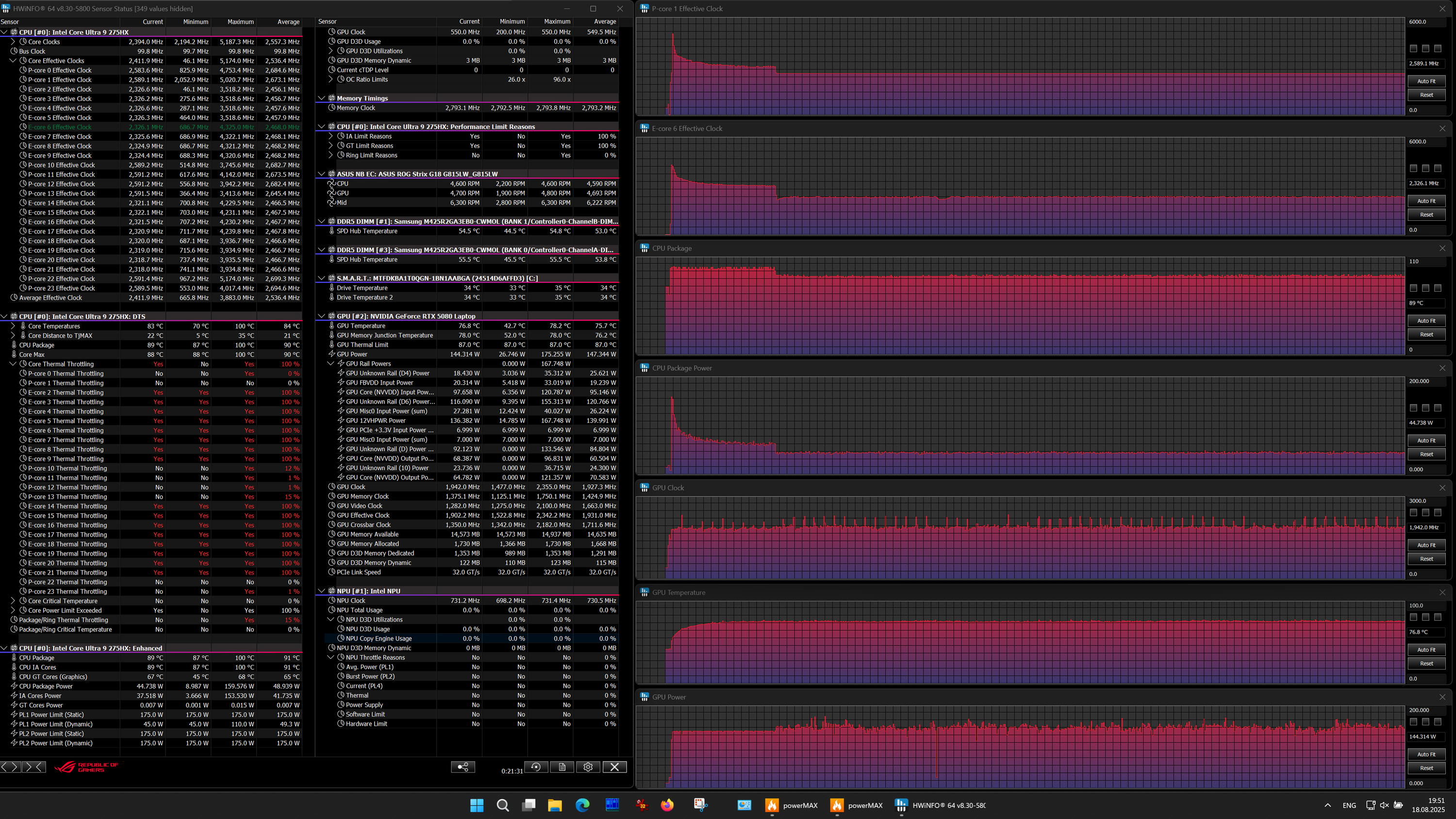
Task: Open the log file document icon
Action: tap(562, 767)
